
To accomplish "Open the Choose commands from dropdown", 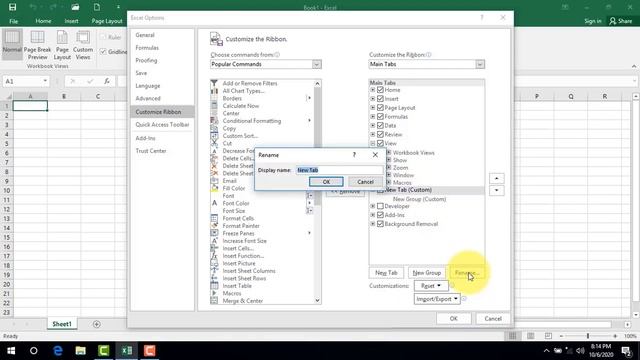I will point(317,64).
